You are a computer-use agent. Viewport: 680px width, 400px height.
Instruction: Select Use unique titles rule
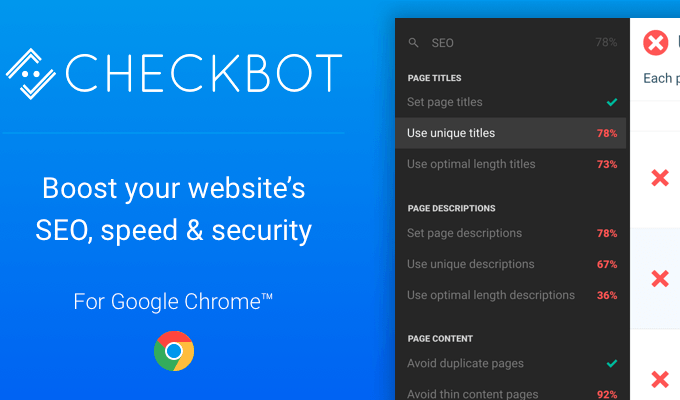452,133
